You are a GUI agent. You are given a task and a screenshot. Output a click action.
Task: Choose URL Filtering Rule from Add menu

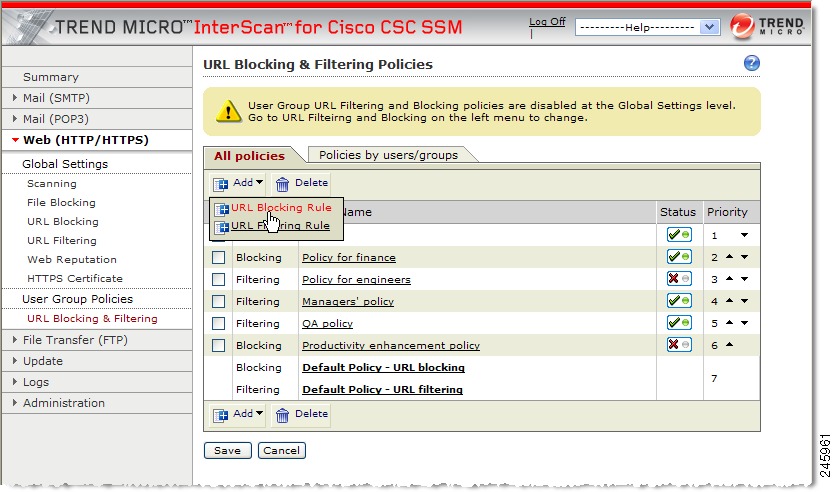[280, 226]
